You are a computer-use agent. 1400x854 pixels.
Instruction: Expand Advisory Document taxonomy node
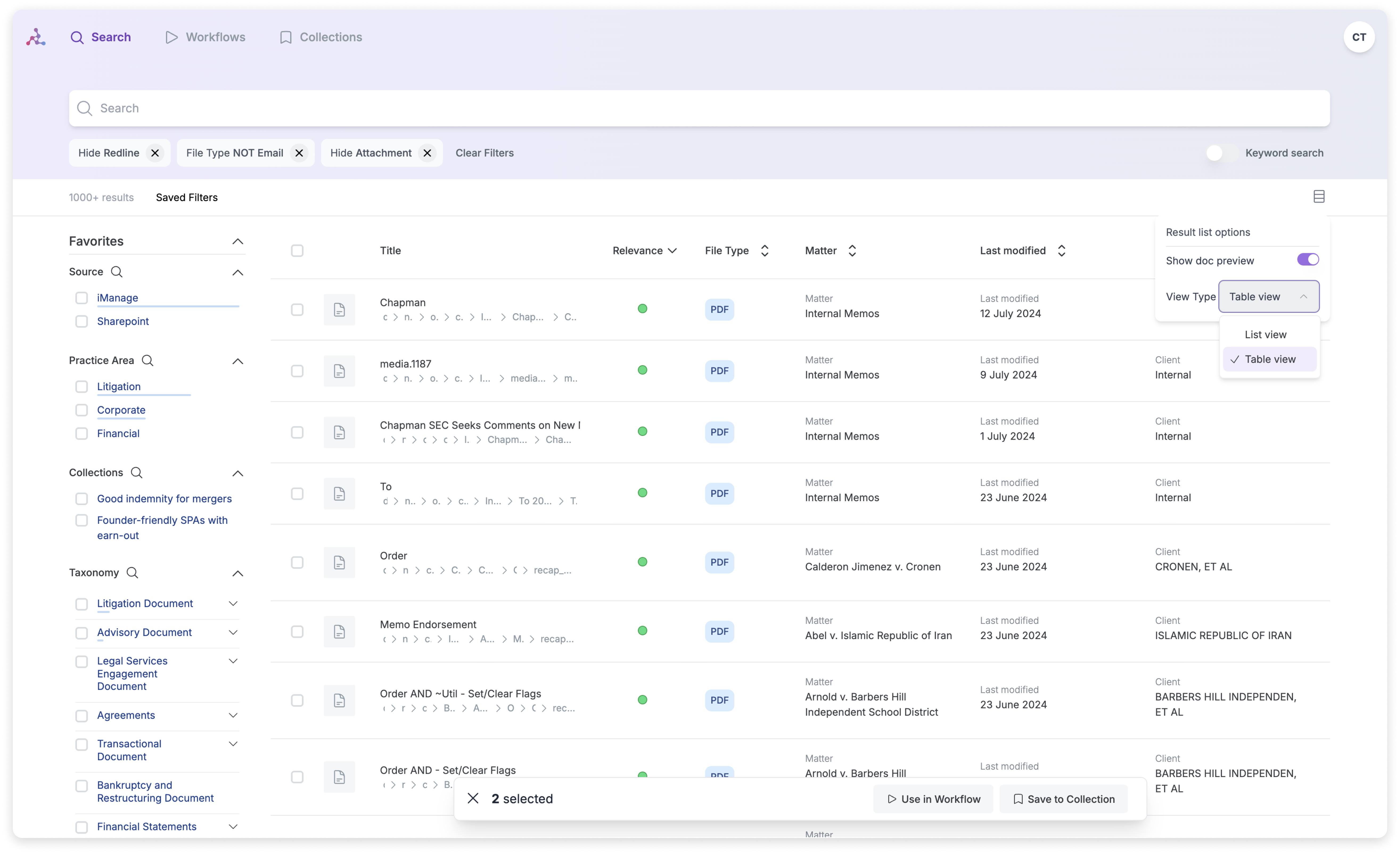tap(233, 632)
